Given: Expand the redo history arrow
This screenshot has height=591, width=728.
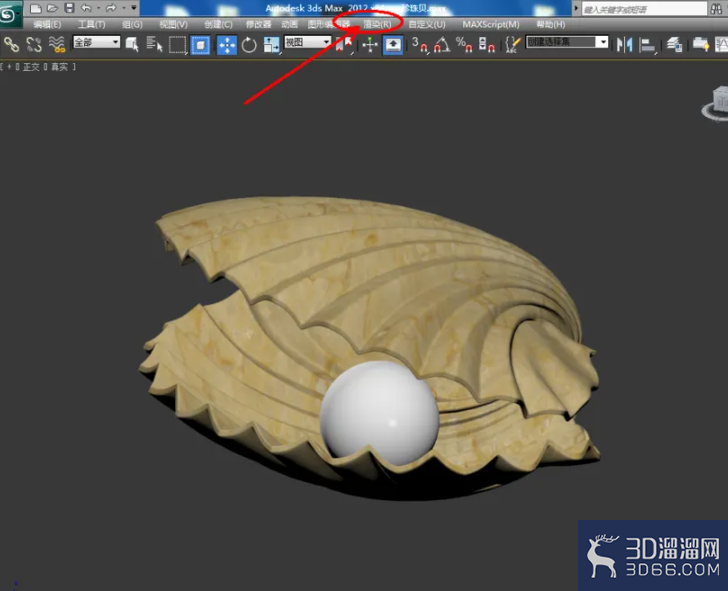Looking at the screenshot, I should point(124,8).
